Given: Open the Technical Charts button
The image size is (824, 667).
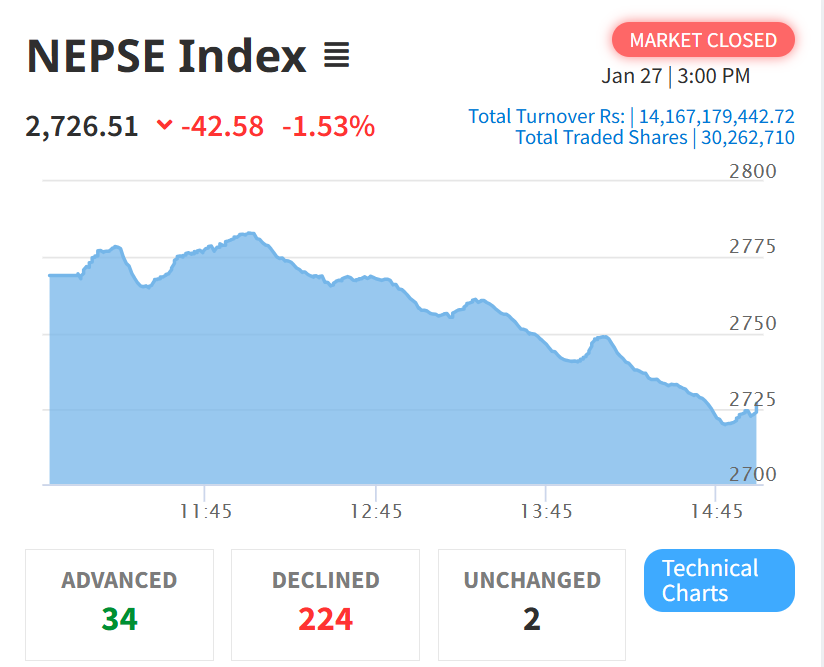Looking at the screenshot, I should pyautogui.click(x=719, y=580).
